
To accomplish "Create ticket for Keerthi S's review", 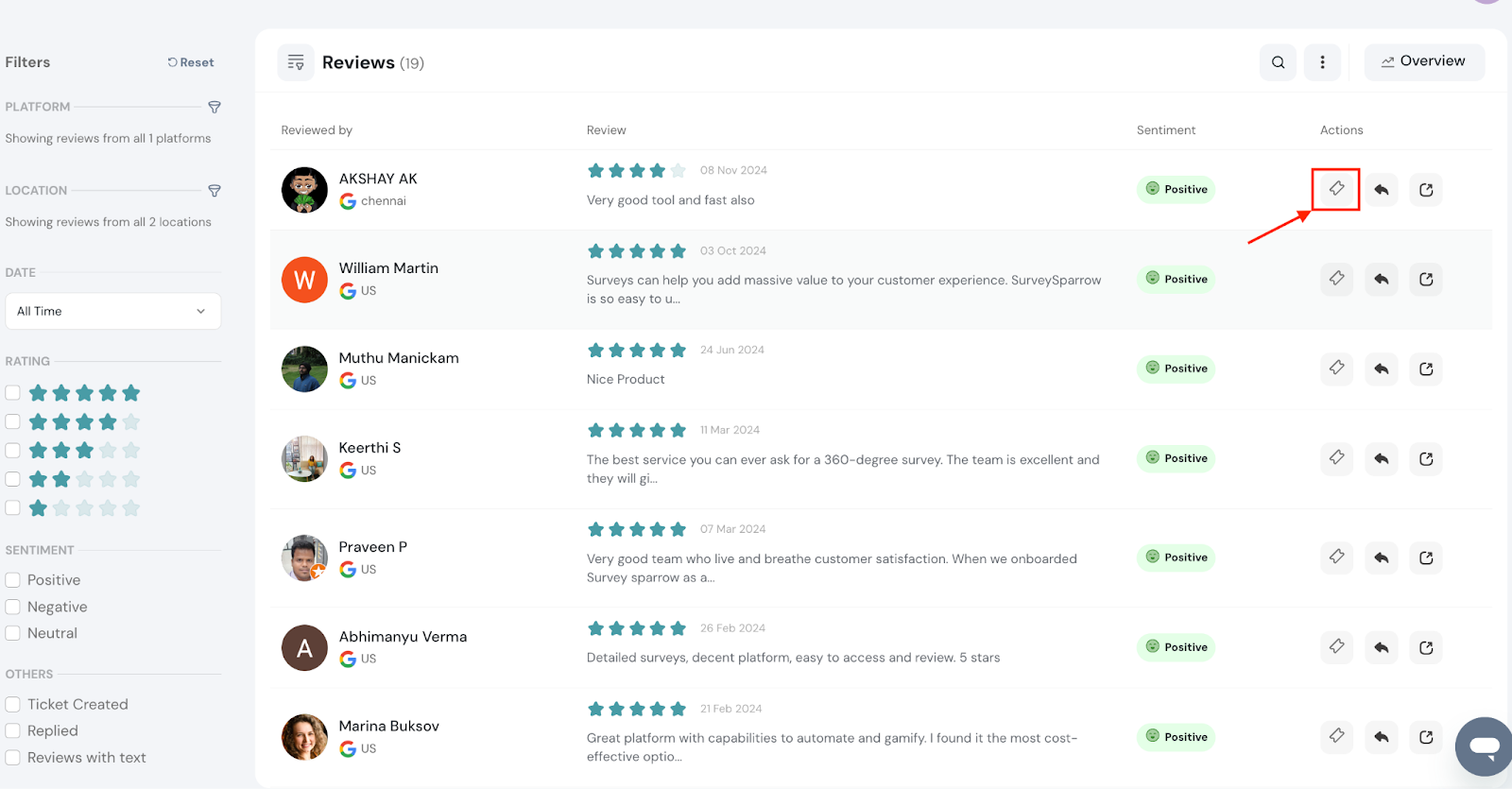I will click(1336, 458).
